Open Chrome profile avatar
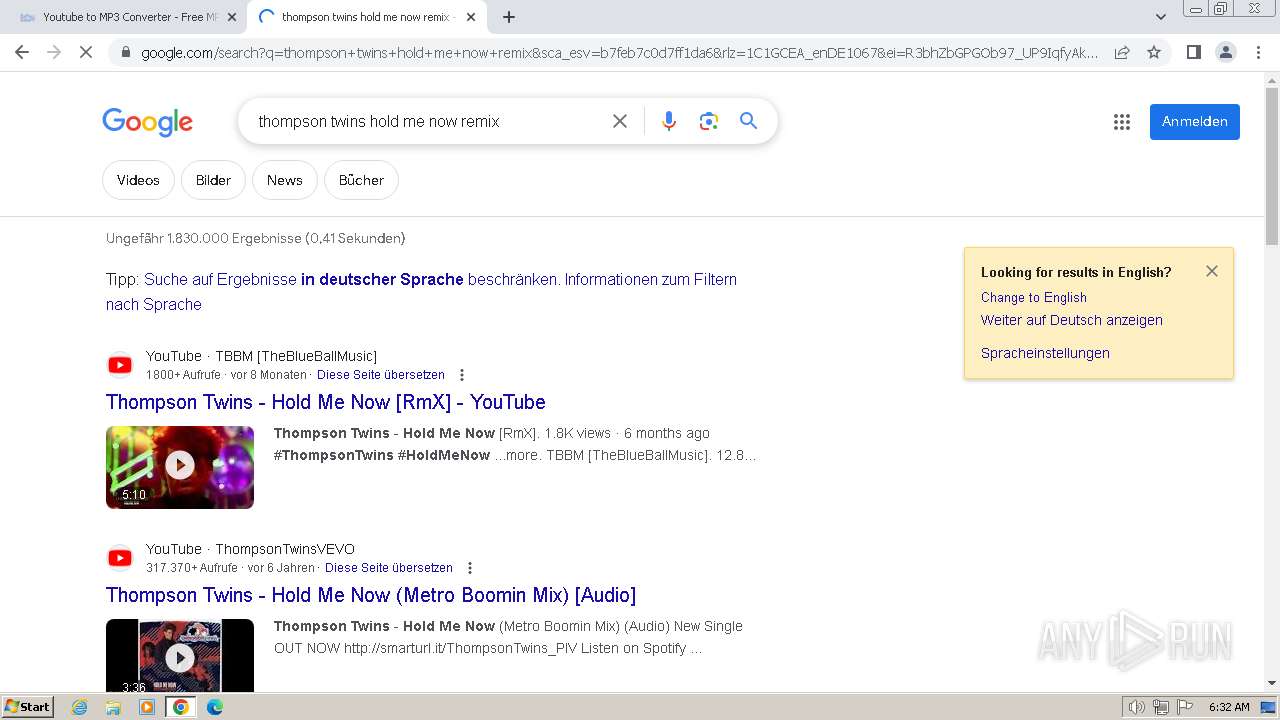This screenshot has height=720, width=1280. tap(1225, 52)
